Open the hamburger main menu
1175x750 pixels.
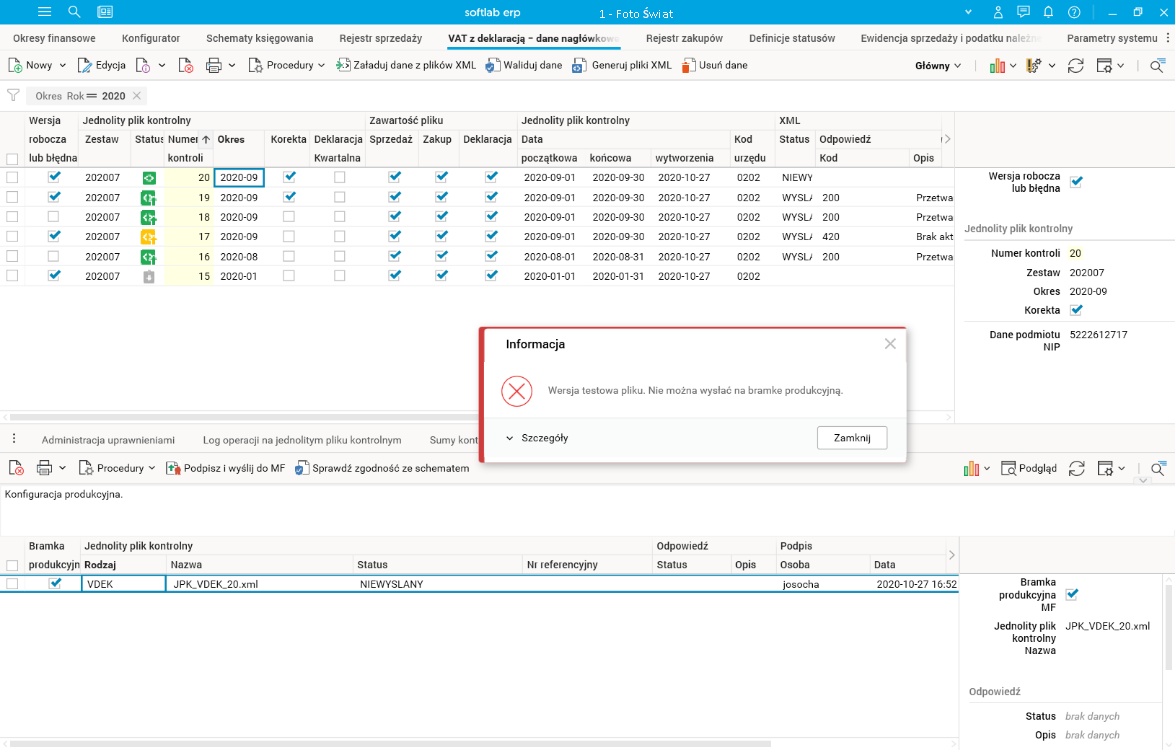44,12
